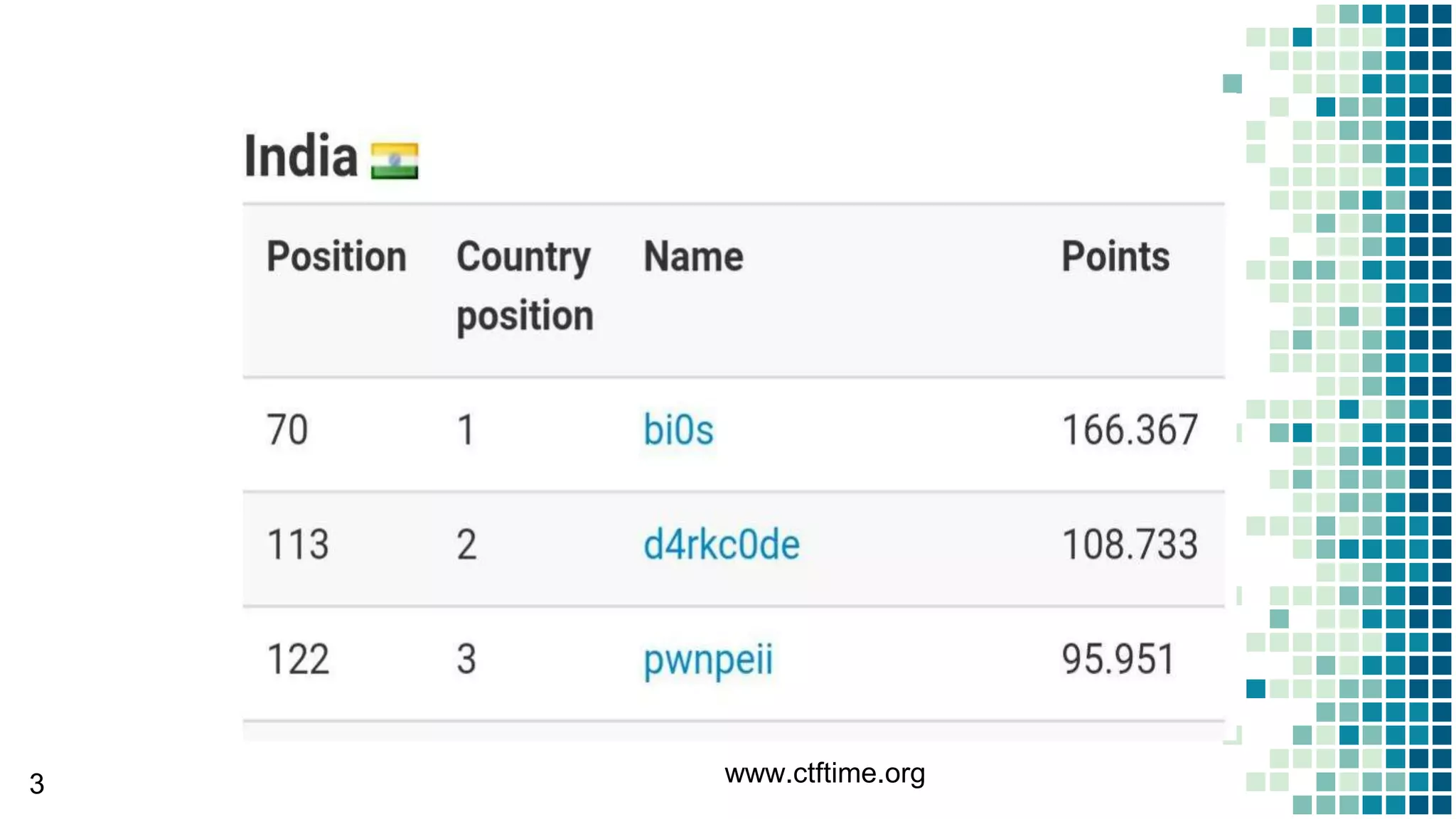Select points value 166.367
Viewport: 1456px width, 819px height.
[1130, 430]
